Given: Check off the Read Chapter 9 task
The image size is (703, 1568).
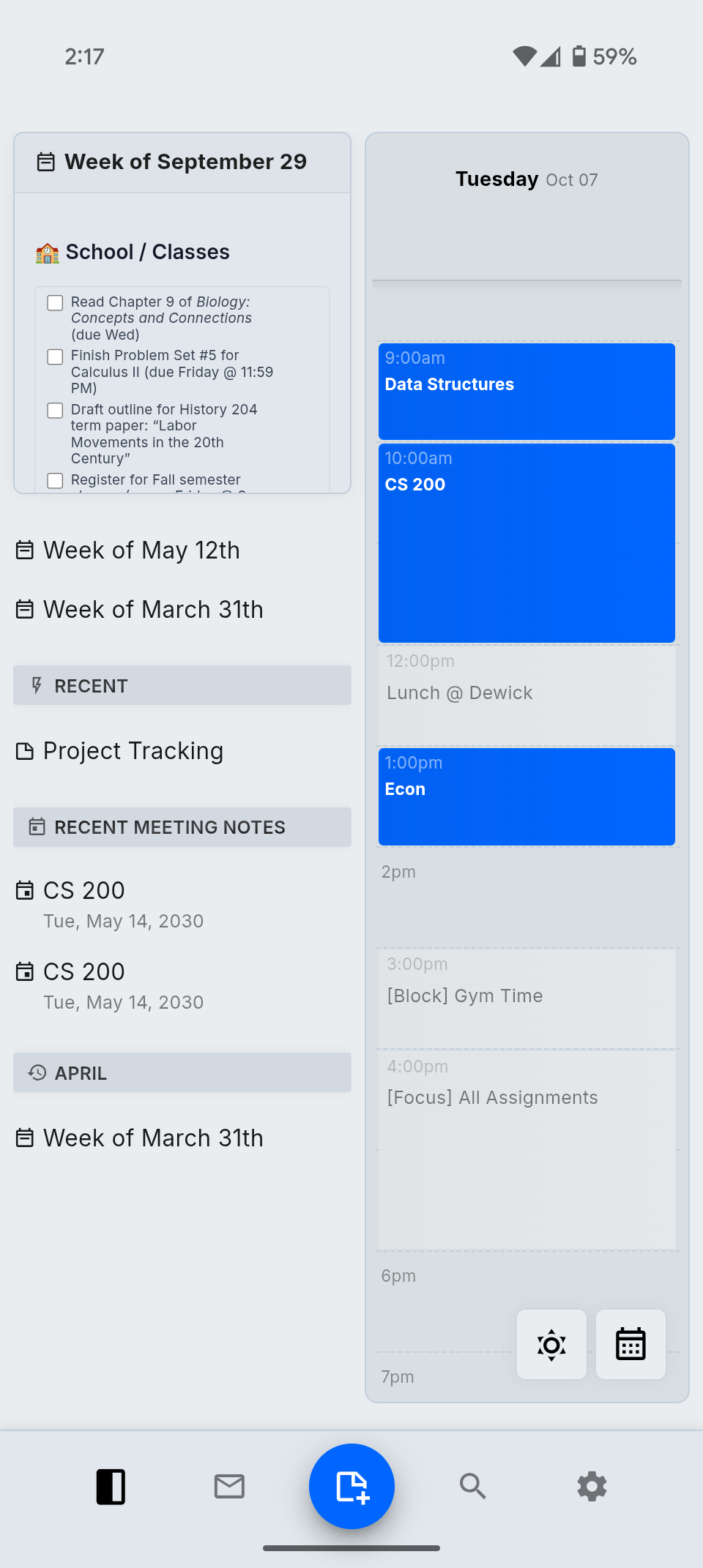Looking at the screenshot, I should 55,302.
